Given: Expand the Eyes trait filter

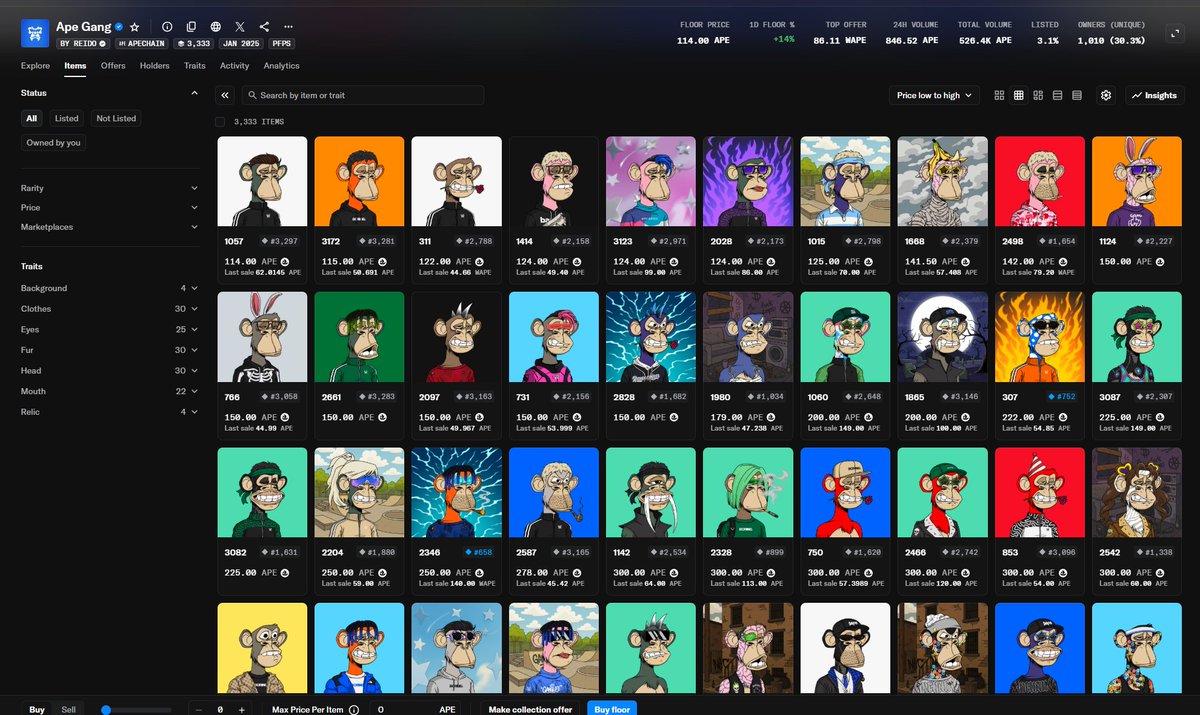Looking at the screenshot, I should click(110, 329).
